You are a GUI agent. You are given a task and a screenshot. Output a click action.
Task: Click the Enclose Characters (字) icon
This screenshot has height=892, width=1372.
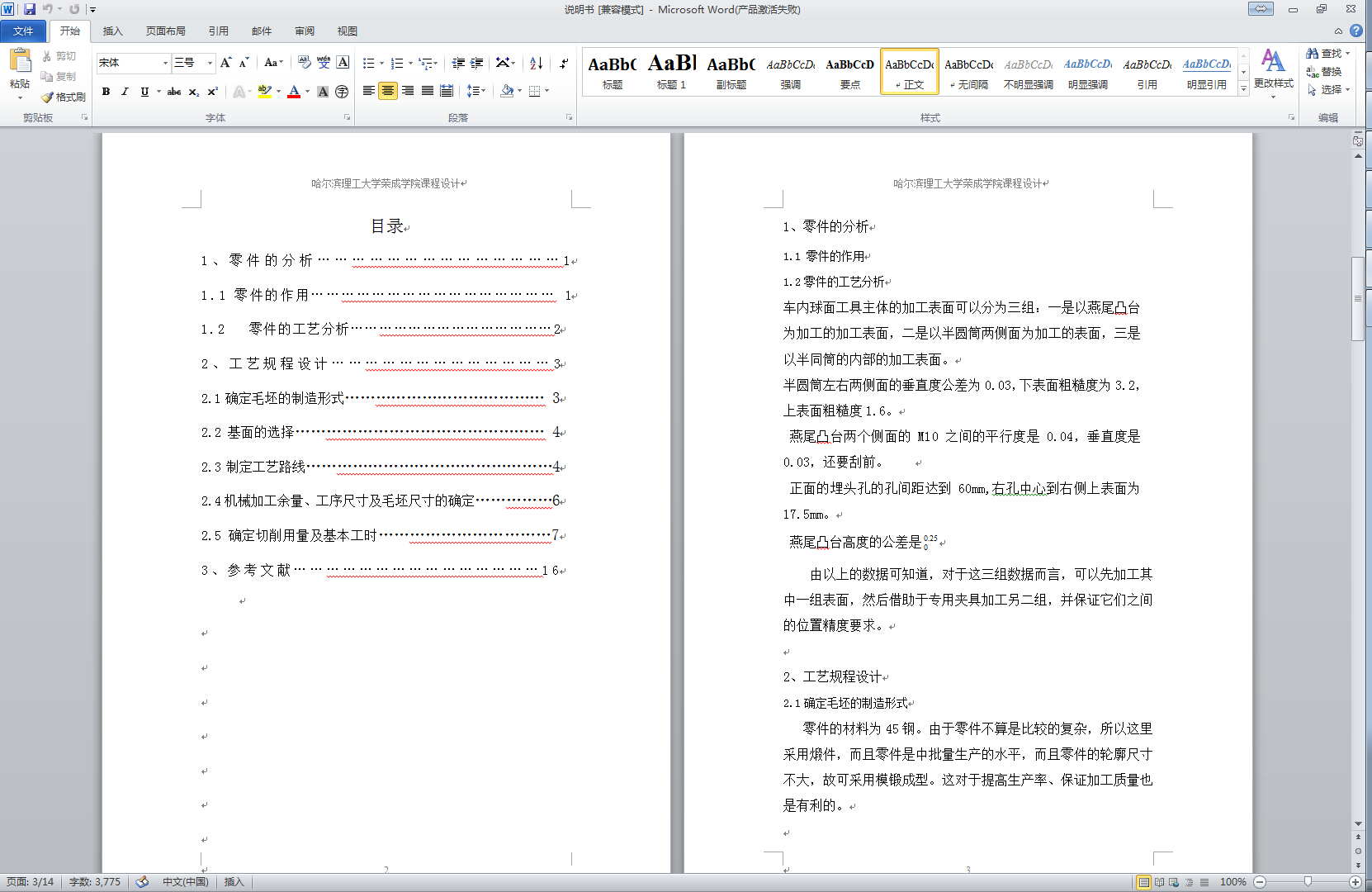[342, 92]
